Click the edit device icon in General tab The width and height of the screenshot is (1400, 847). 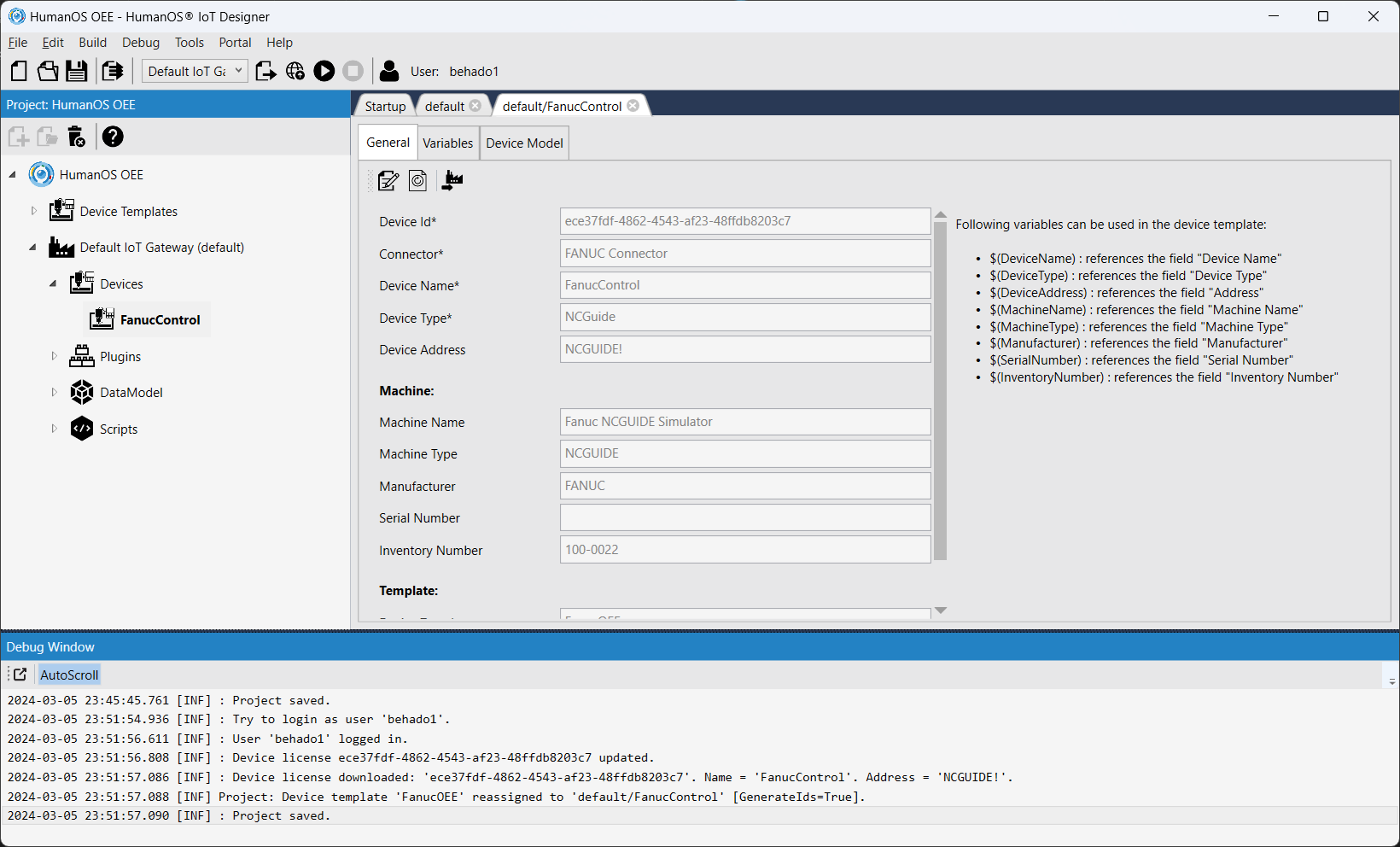388,180
